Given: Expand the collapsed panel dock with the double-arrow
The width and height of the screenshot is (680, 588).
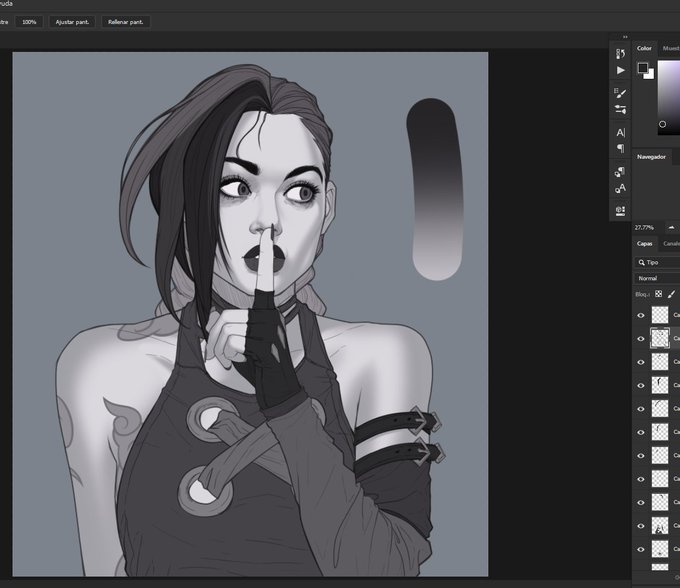Looking at the screenshot, I should (625, 37).
